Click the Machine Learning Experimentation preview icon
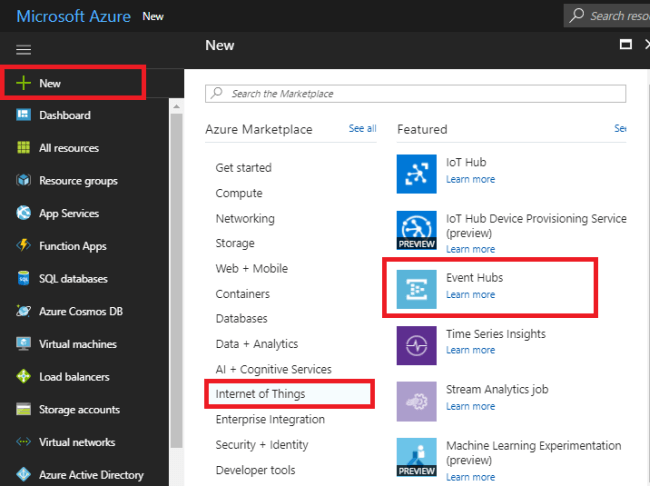This screenshot has height=486, width=650. [x=416, y=457]
